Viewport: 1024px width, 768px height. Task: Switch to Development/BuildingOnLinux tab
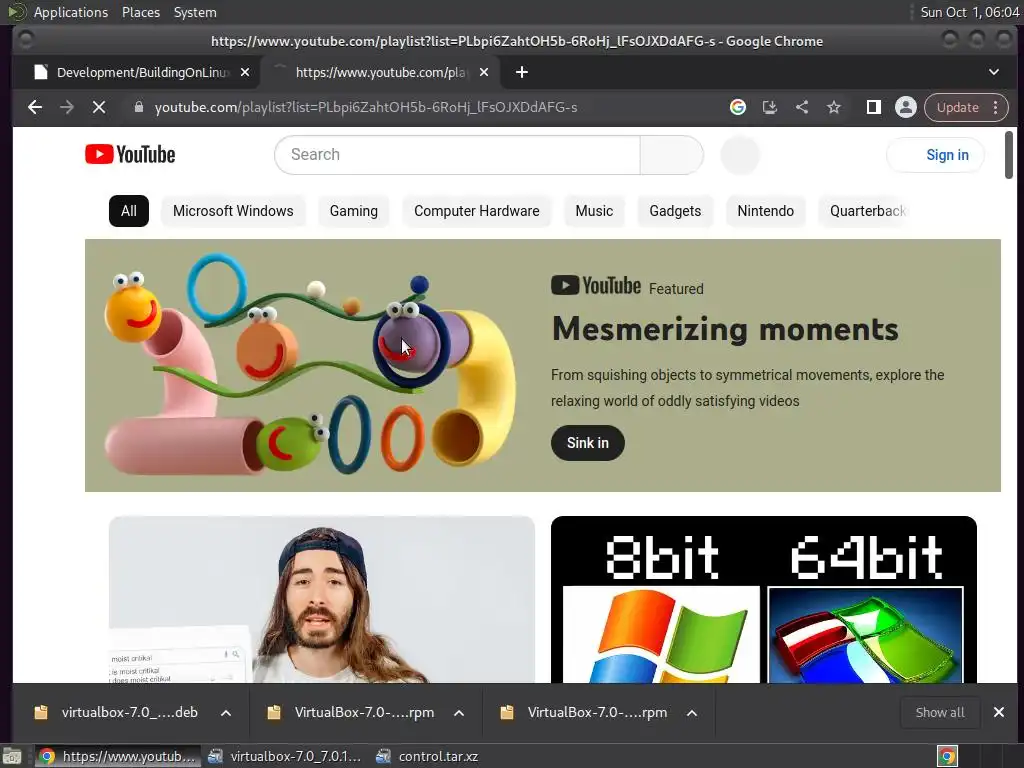tap(136, 72)
